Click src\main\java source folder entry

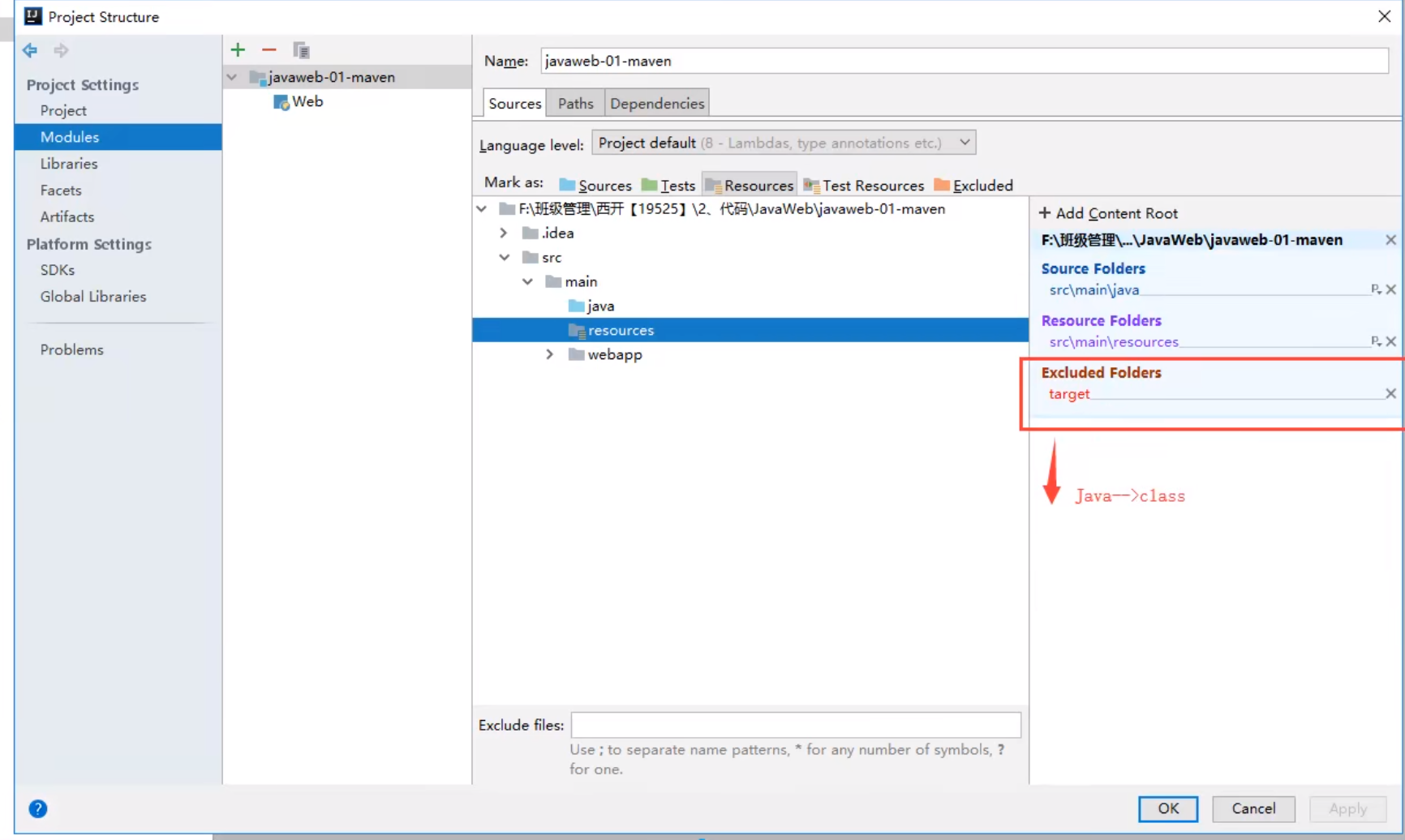[1094, 290]
